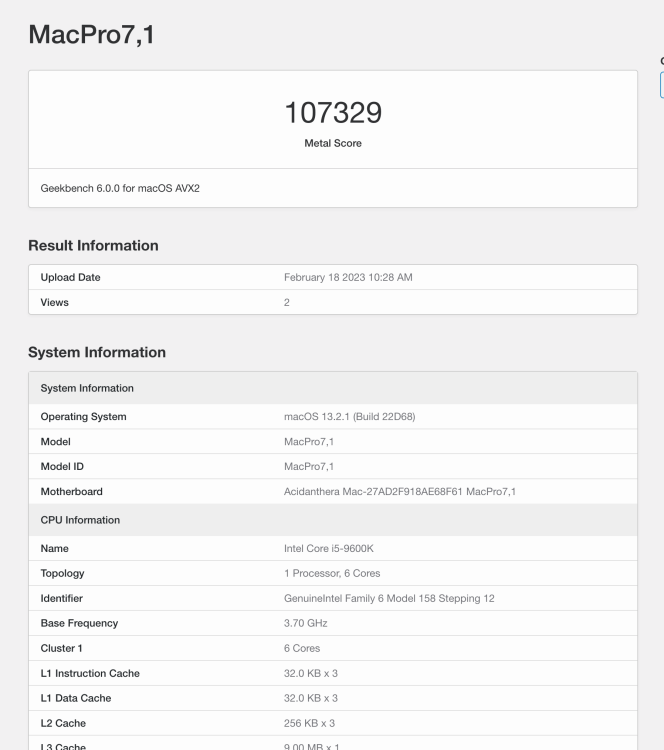Image resolution: width=664 pixels, height=750 pixels.
Task: Click the CPU Information header row
Action: tap(333, 520)
